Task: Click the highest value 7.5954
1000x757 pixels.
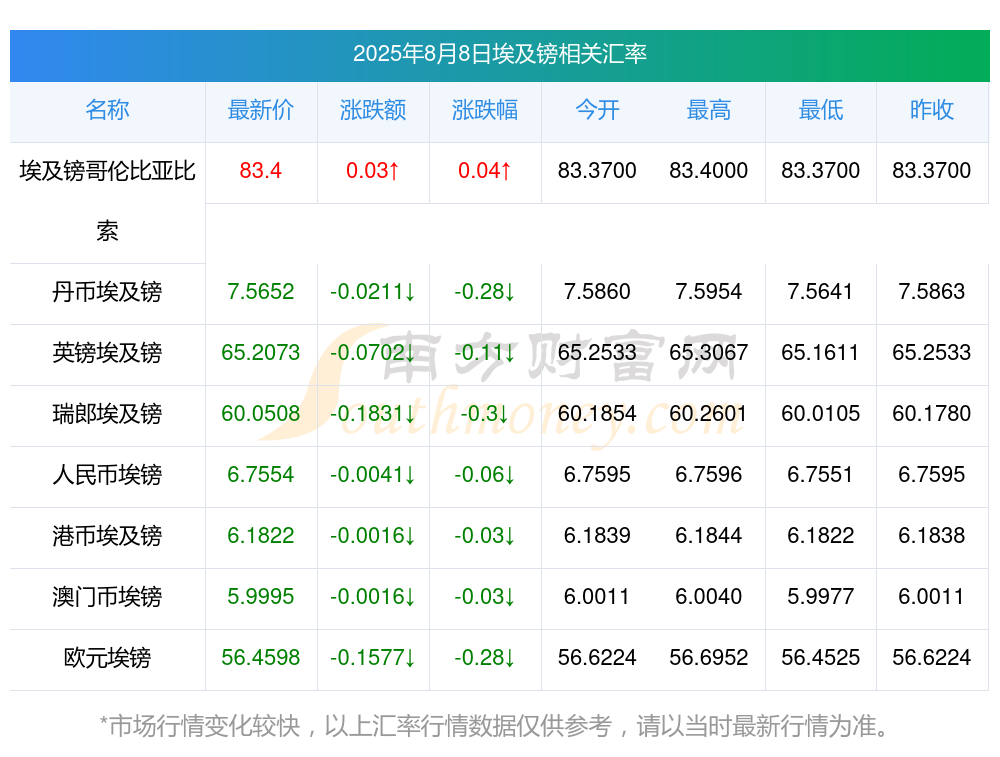Action: [709, 291]
